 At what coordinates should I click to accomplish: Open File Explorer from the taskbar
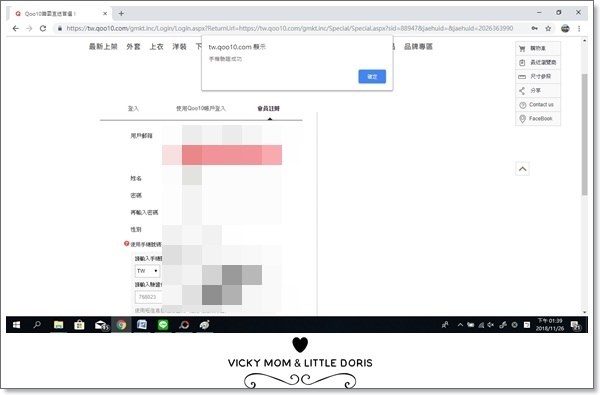(x=58, y=325)
